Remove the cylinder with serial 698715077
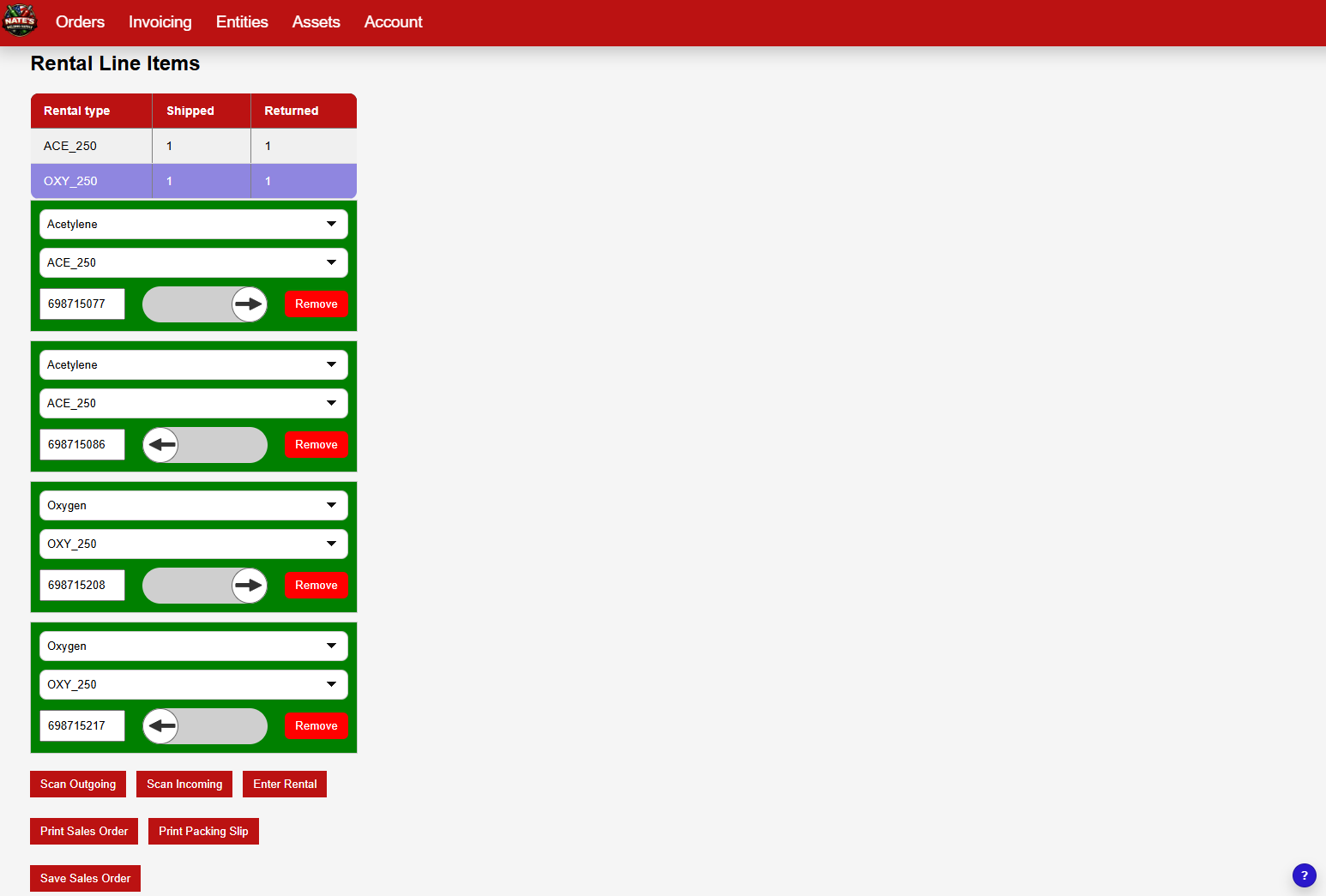Viewport: 1326px width, 896px height. [316, 304]
